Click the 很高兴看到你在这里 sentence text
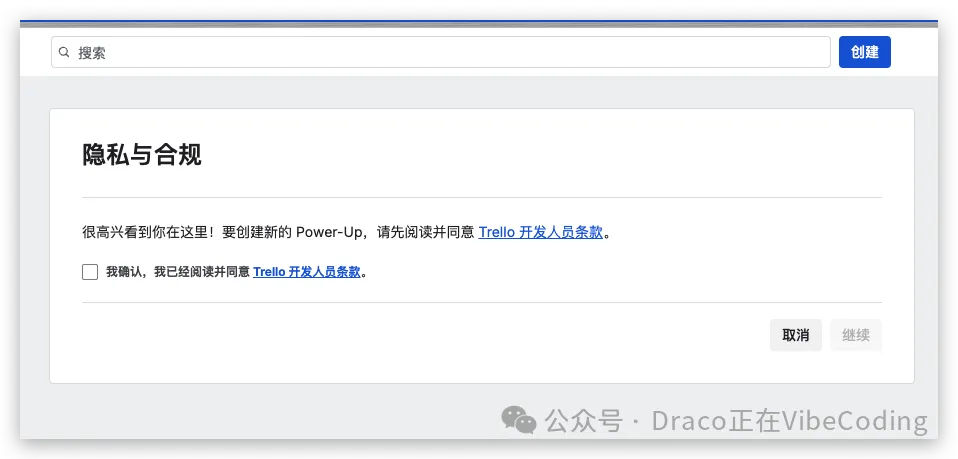The image size is (958, 459). coord(147,233)
